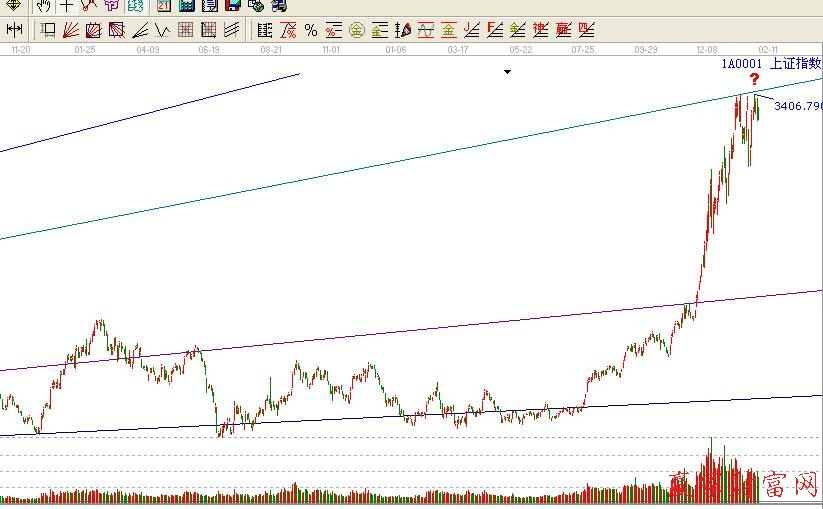Click the 07-25 date on the time axis
Screen dimensions: 823x509
pyautogui.click(x=583, y=48)
